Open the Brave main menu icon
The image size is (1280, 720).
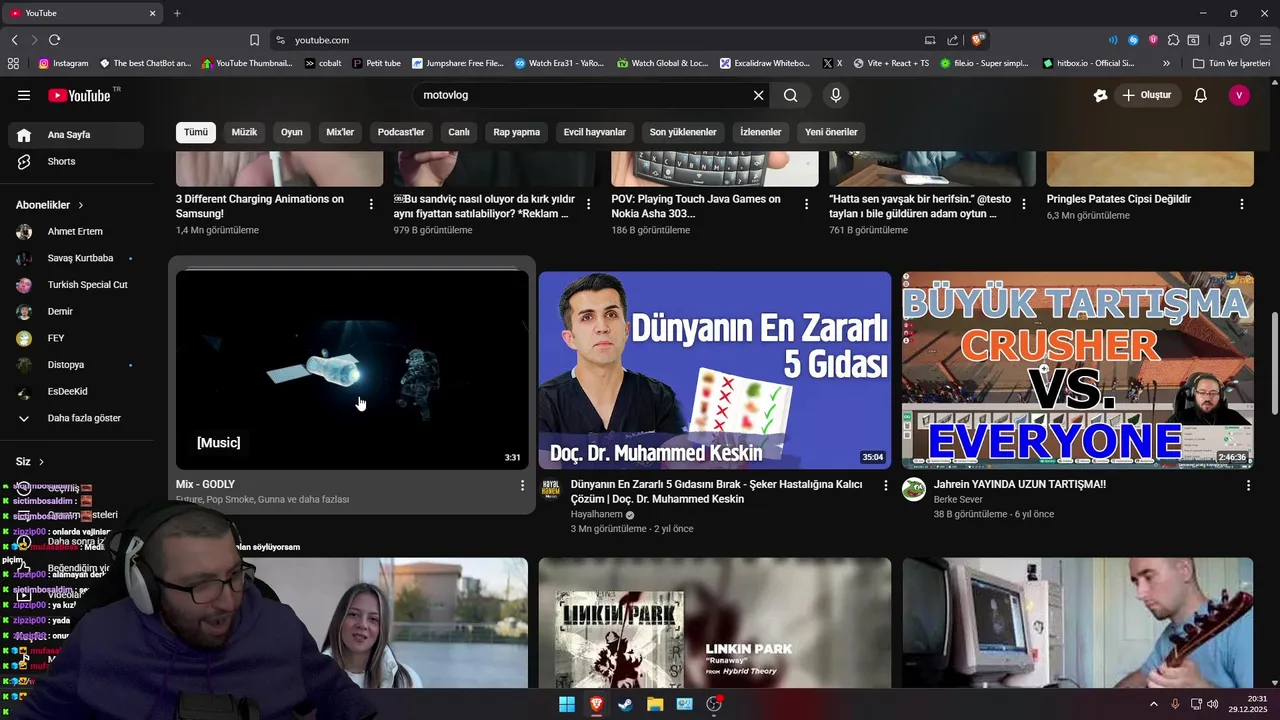tap(1266, 40)
